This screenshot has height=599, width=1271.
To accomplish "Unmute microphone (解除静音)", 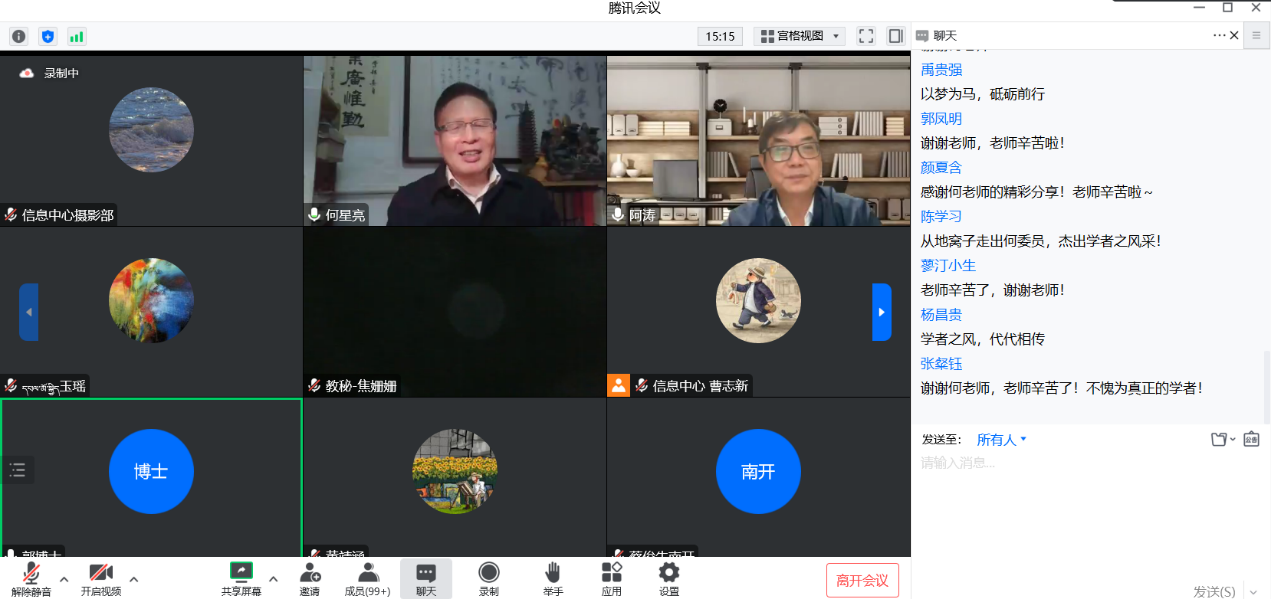I will pos(31,578).
